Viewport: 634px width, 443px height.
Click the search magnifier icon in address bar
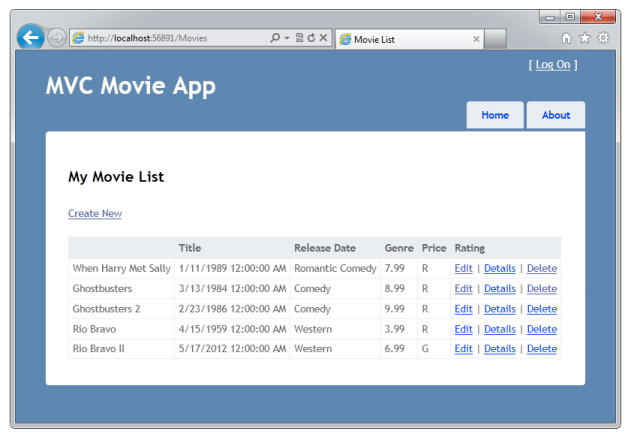tap(275, 39)
